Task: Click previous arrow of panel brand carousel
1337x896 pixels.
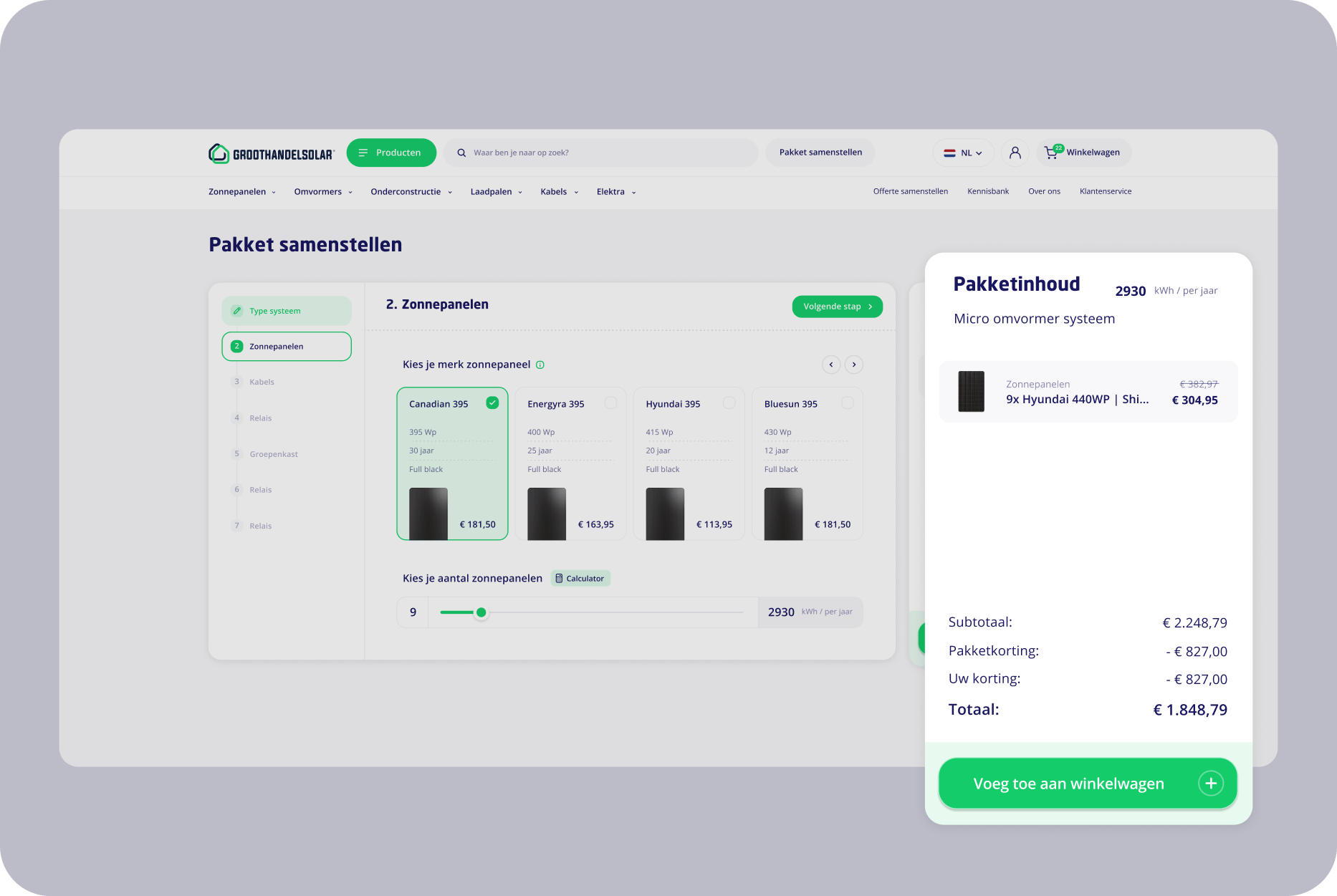Action: click(831, 365)
